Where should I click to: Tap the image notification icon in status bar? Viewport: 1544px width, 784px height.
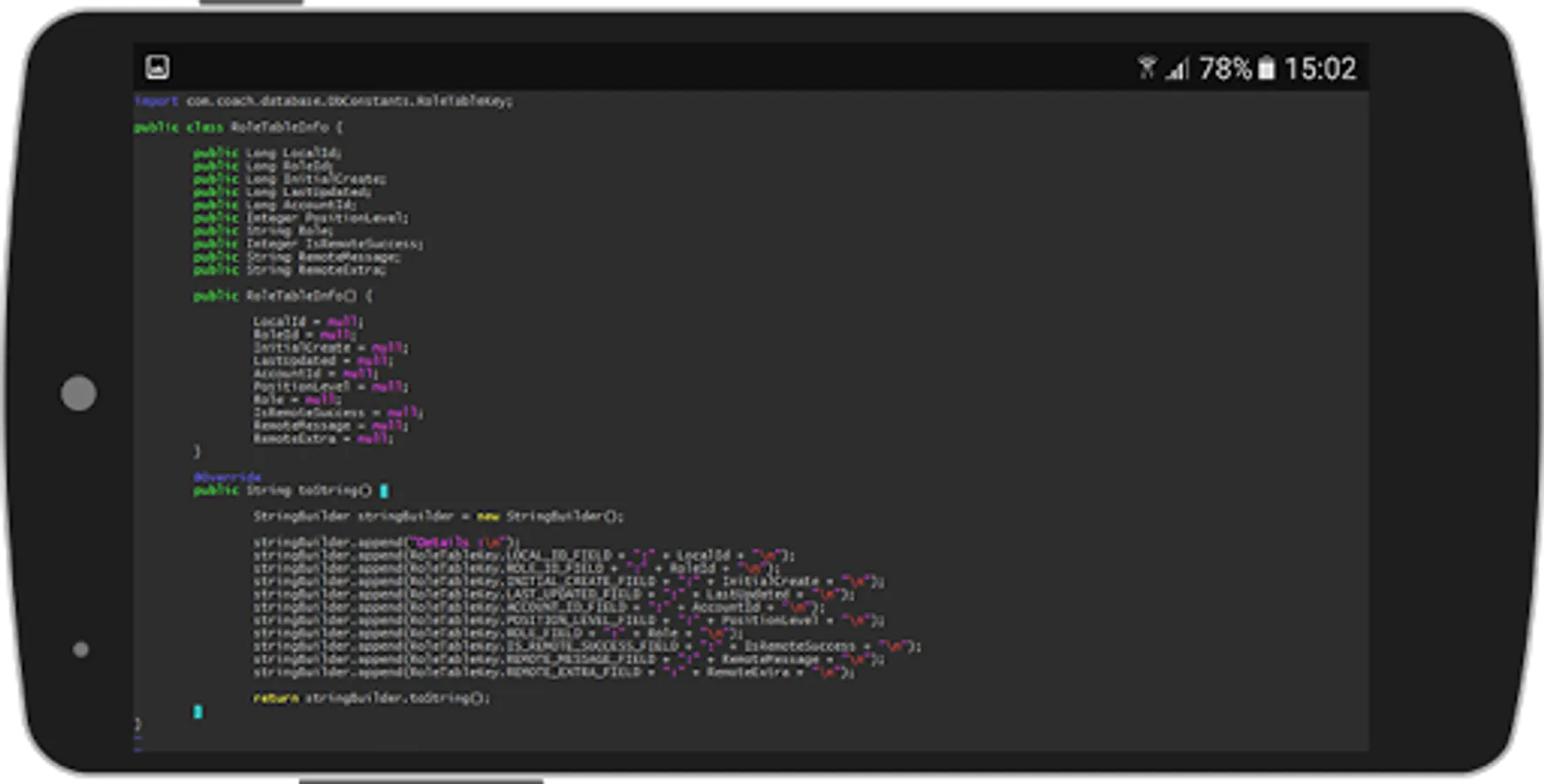tap(158, 67)
